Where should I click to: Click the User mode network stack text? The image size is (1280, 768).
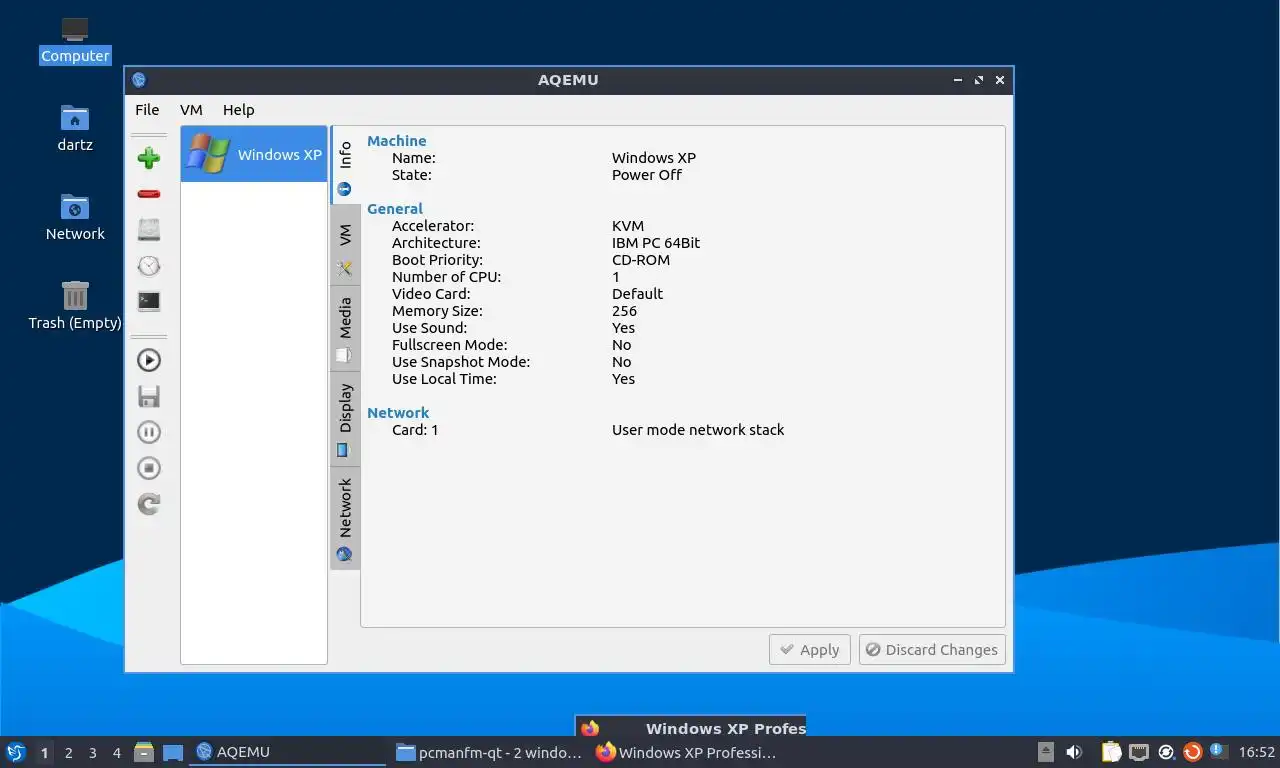[698, 430]
